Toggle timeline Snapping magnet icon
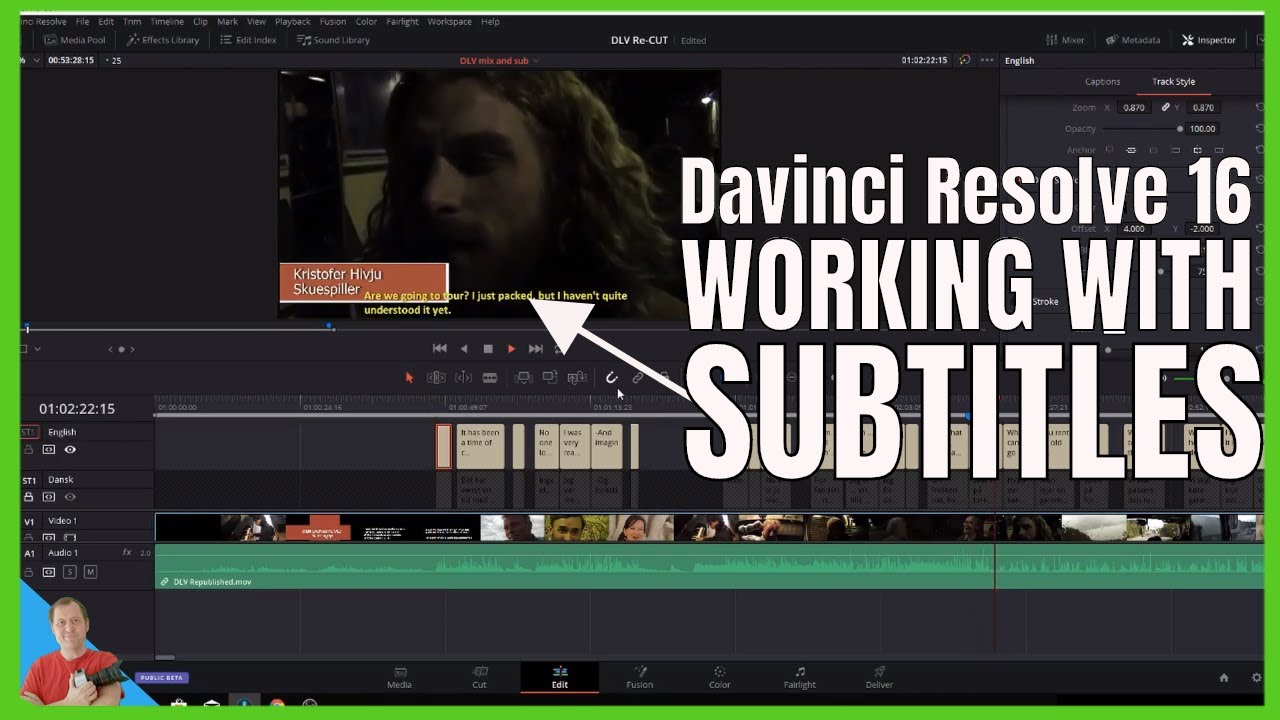The width and height of the screenshot is (1280, 720). [x=611, y=377]
